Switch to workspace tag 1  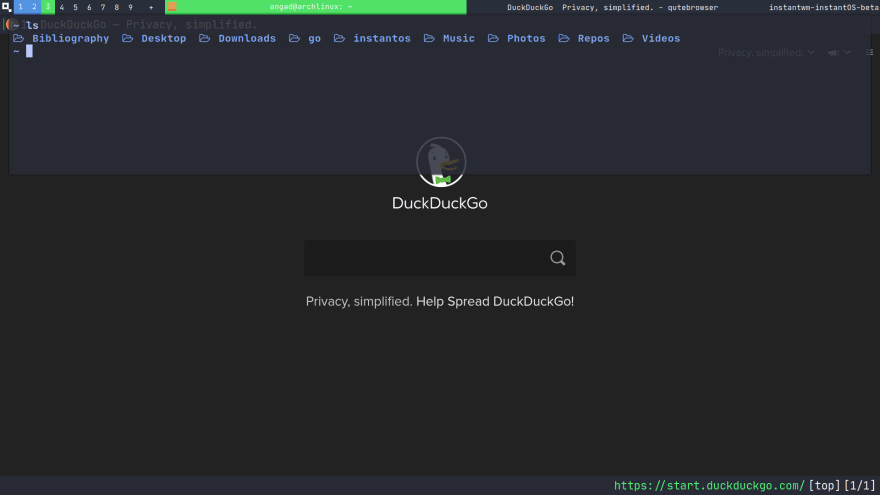coord(21,7)
